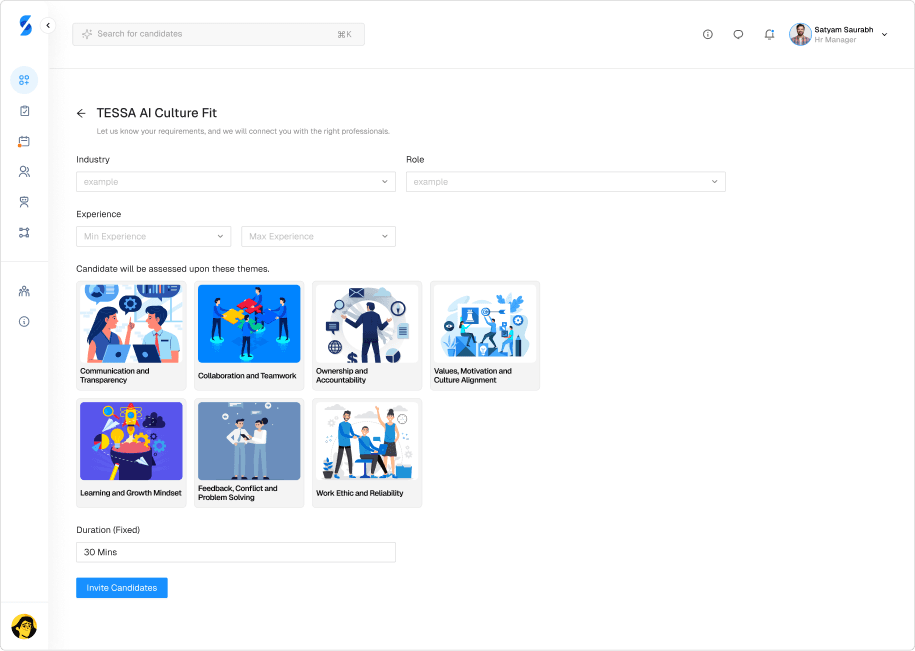This screenshot has width=915, height=651.
Task: Open the clipboard checklist icon in sidebar
Action: (24, 111)
